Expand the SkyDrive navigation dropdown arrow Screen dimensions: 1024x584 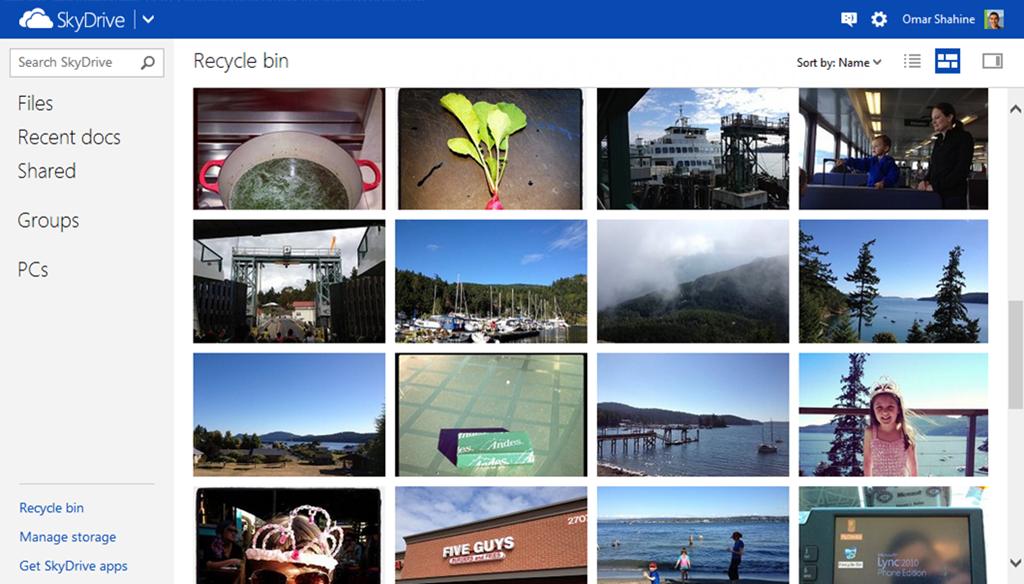click(x=148, y=20)
